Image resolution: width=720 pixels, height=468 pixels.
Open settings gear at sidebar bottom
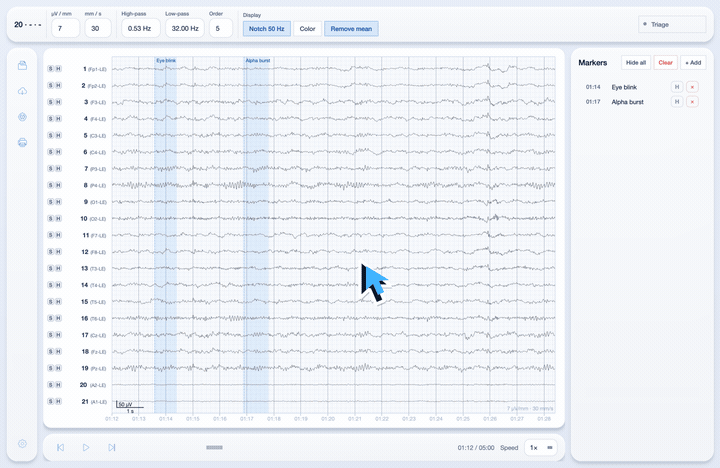click(22, 444)
